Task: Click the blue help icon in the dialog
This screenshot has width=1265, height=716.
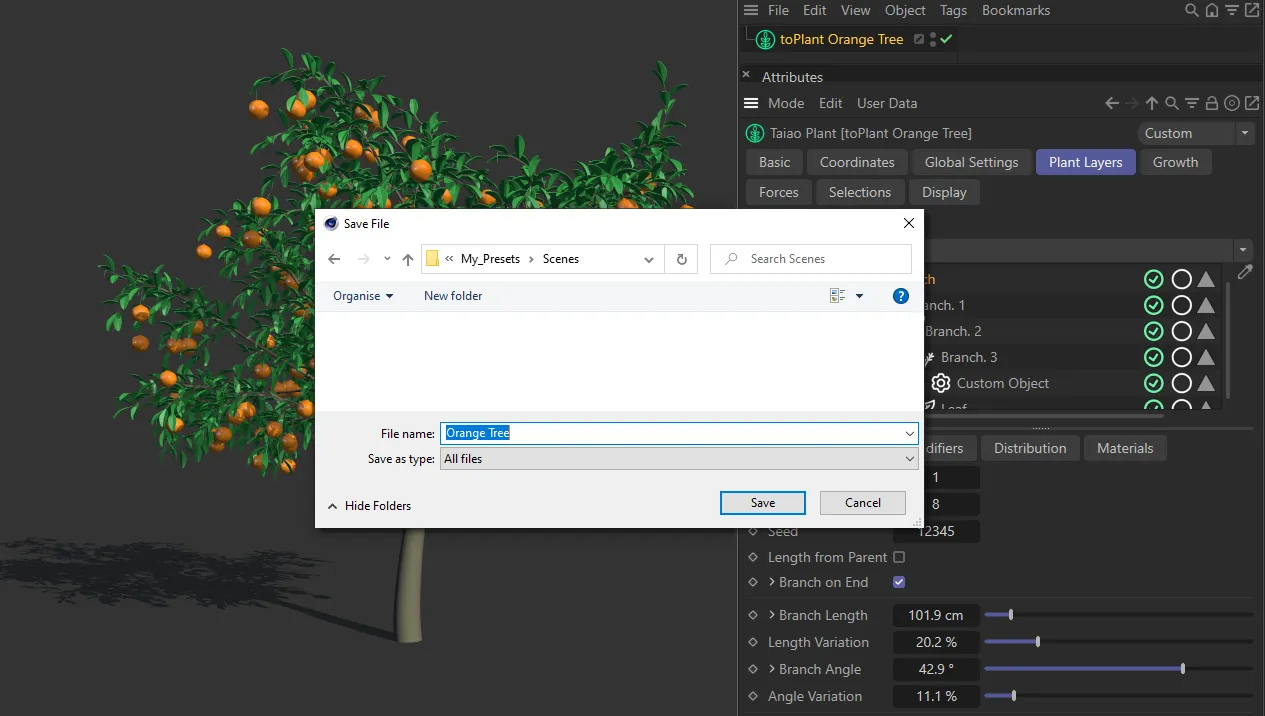Action: [x=900, y=296]
